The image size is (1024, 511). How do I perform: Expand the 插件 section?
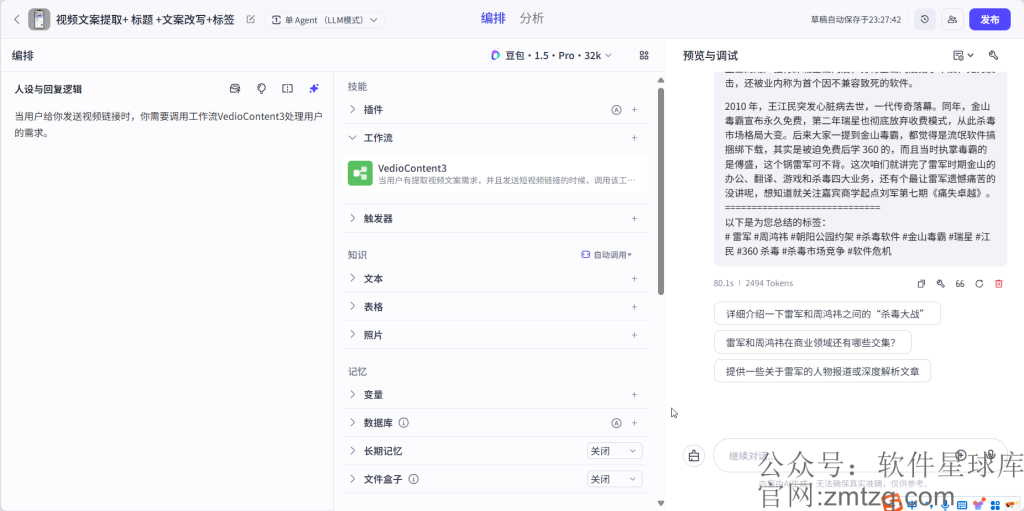tap(353, 110)
